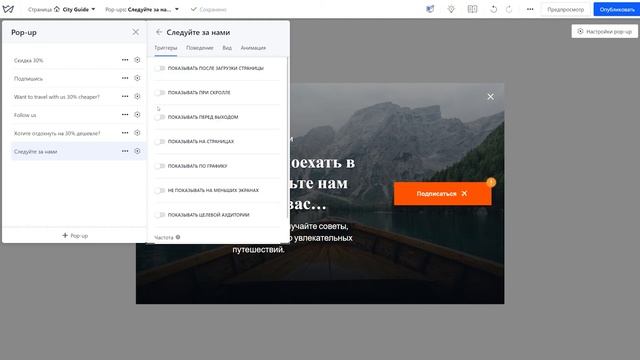Click the Сохранено saved status indicator
Viewport: 640px width, 360px height.
(x=209, y=9)
